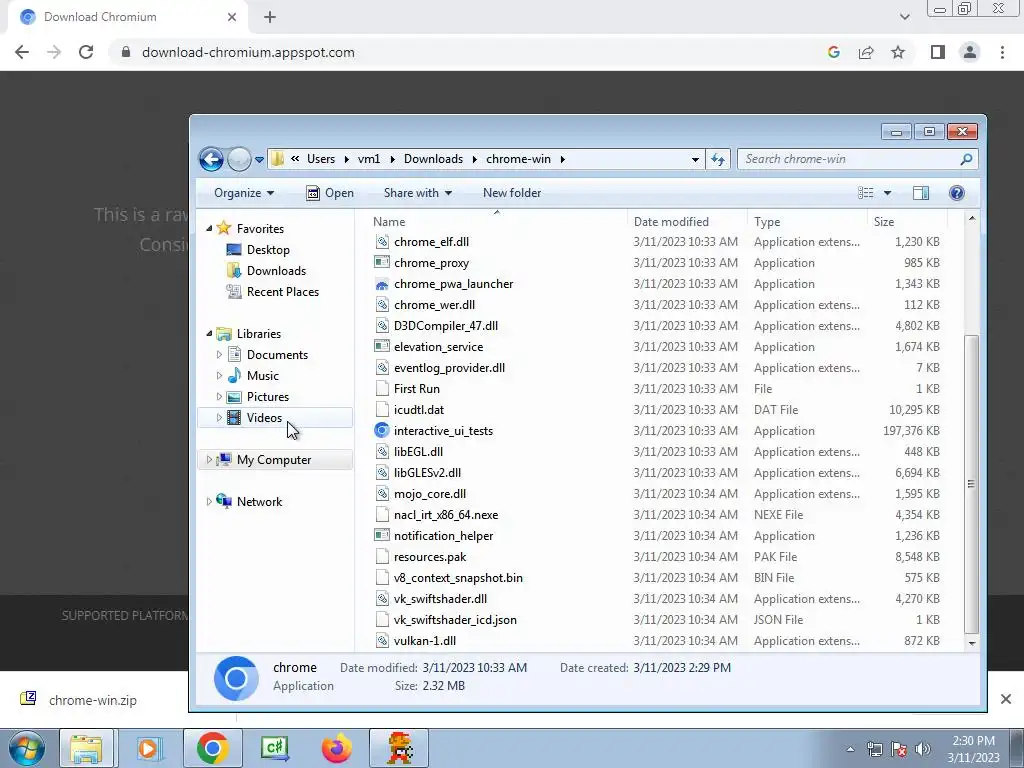Open recent pages dropdown beside forward arrow
The image size is (1024, 768).
(259, 159)
